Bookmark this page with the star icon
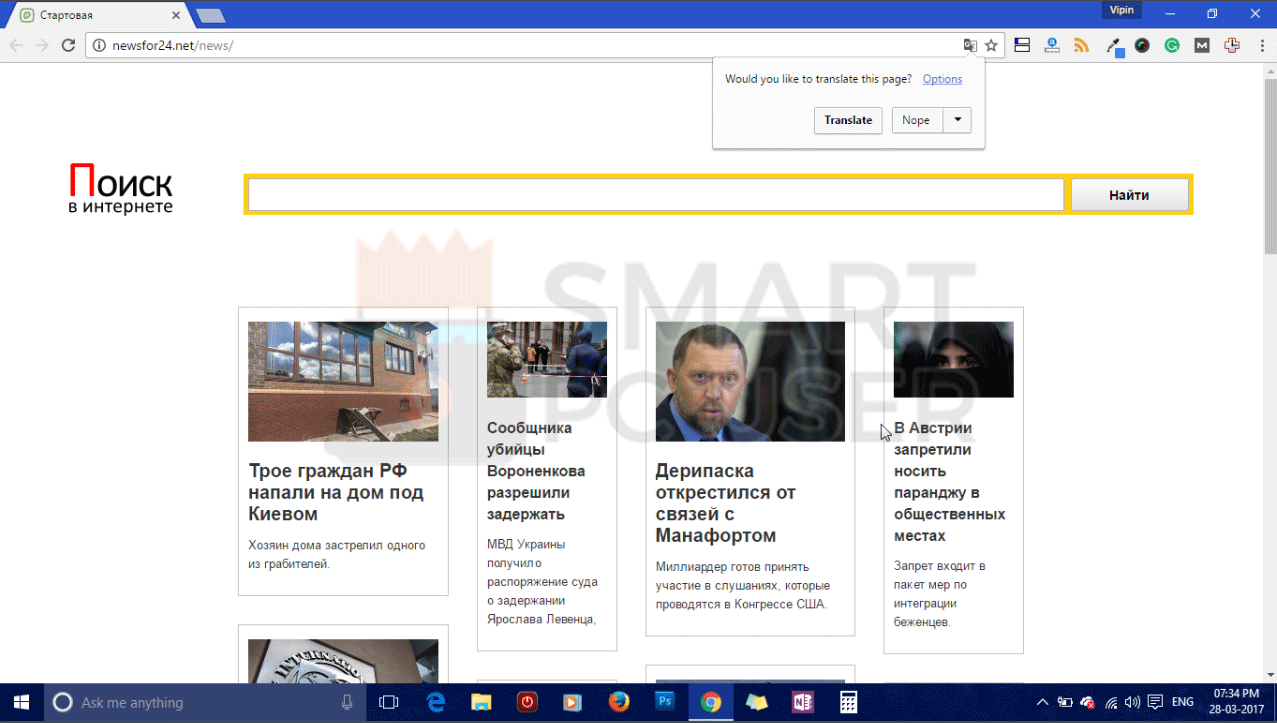The image size is (1277, 723). click(x=990, y=45)
